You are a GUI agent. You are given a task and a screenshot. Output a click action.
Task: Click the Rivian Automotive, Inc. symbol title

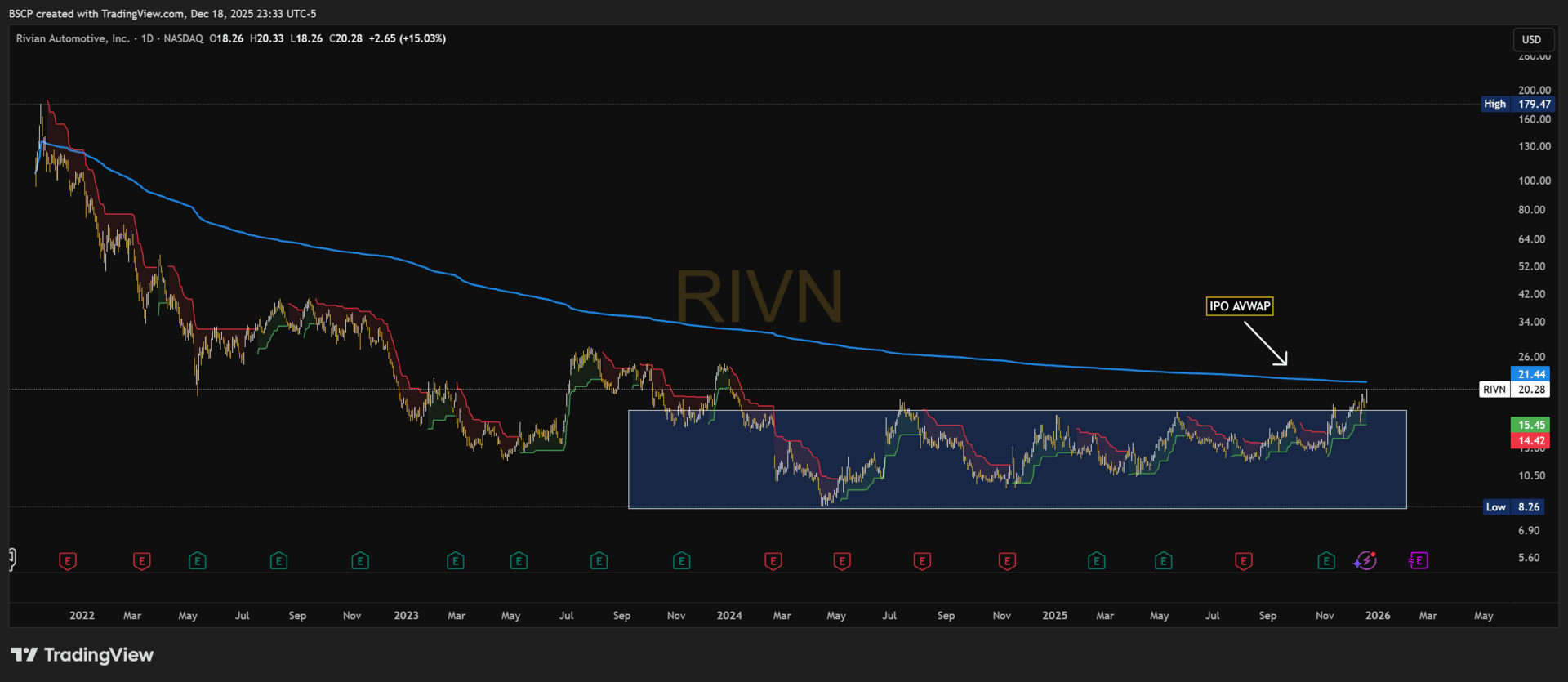73,38
